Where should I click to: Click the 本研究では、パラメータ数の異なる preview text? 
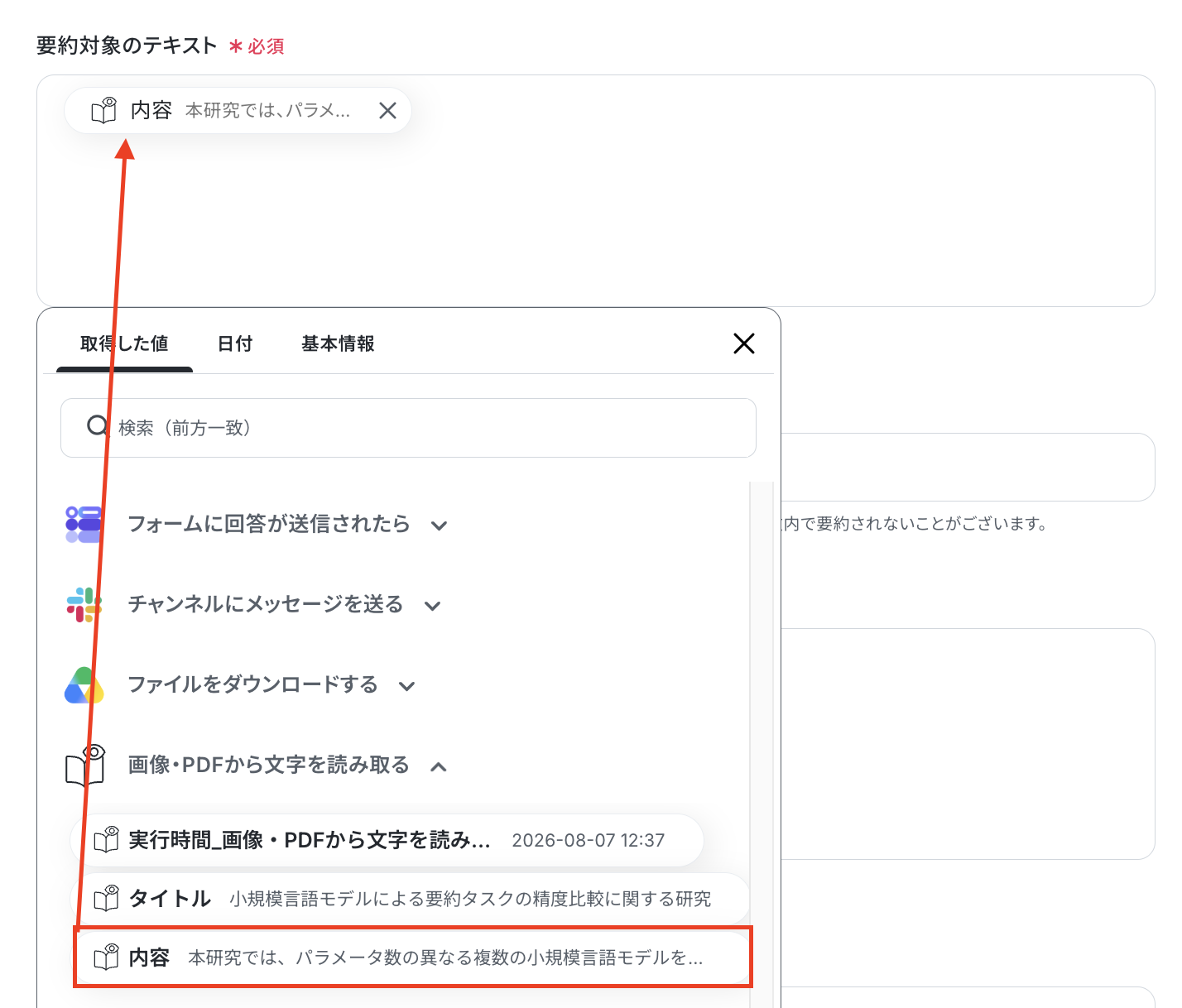tap(445, 958)
